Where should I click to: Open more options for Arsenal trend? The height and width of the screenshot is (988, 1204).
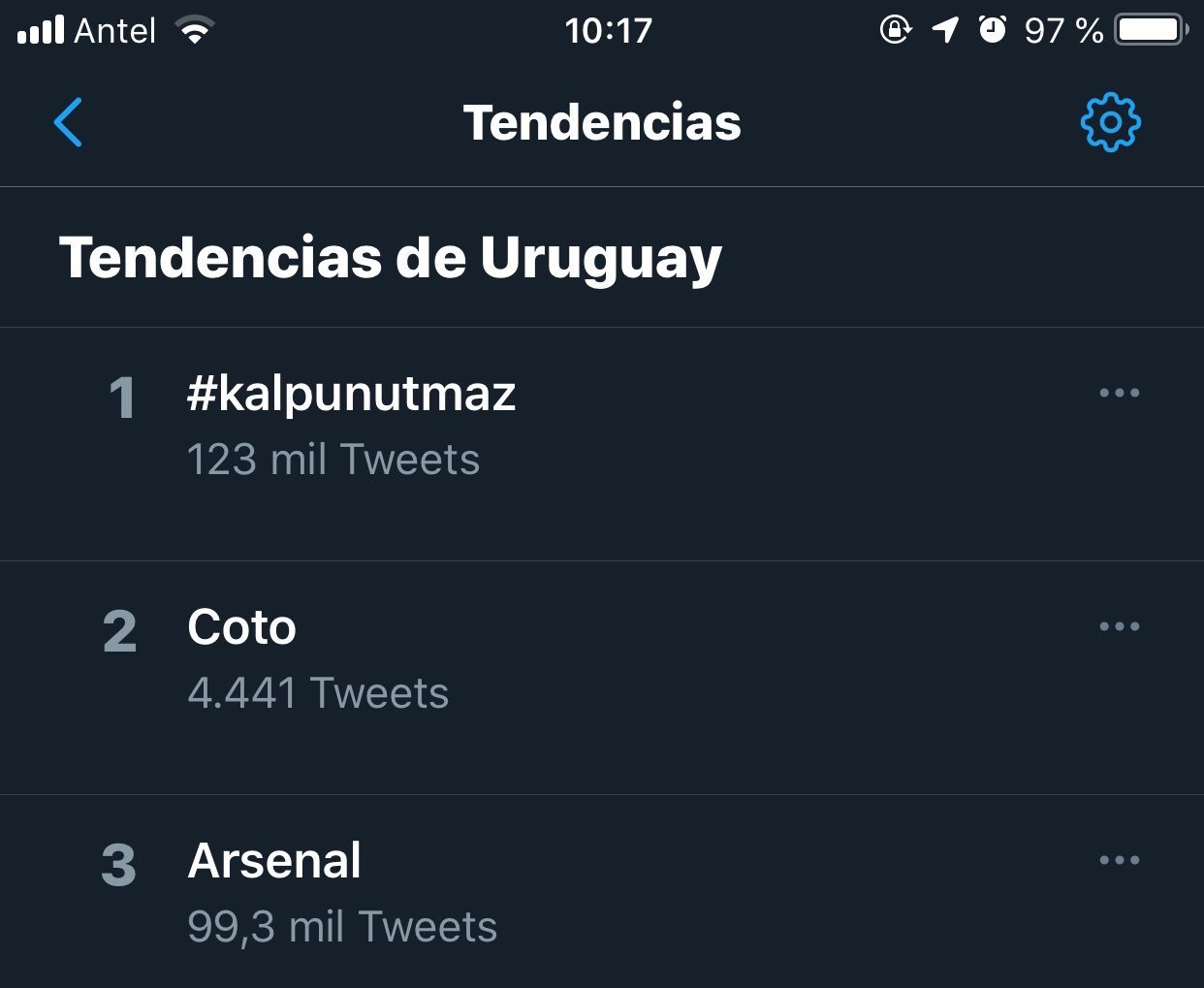(1119, 860)
